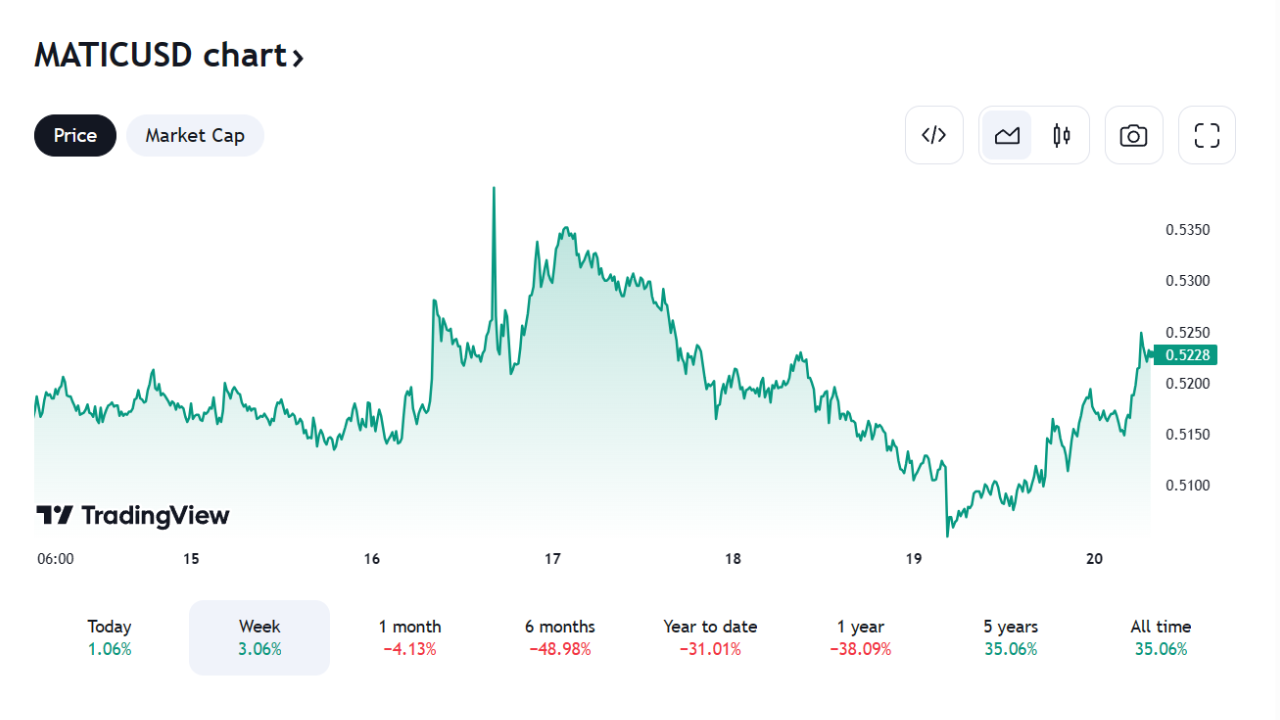Select the Market Cap toggle pill
1280x720 pixels.
(195, 135)
